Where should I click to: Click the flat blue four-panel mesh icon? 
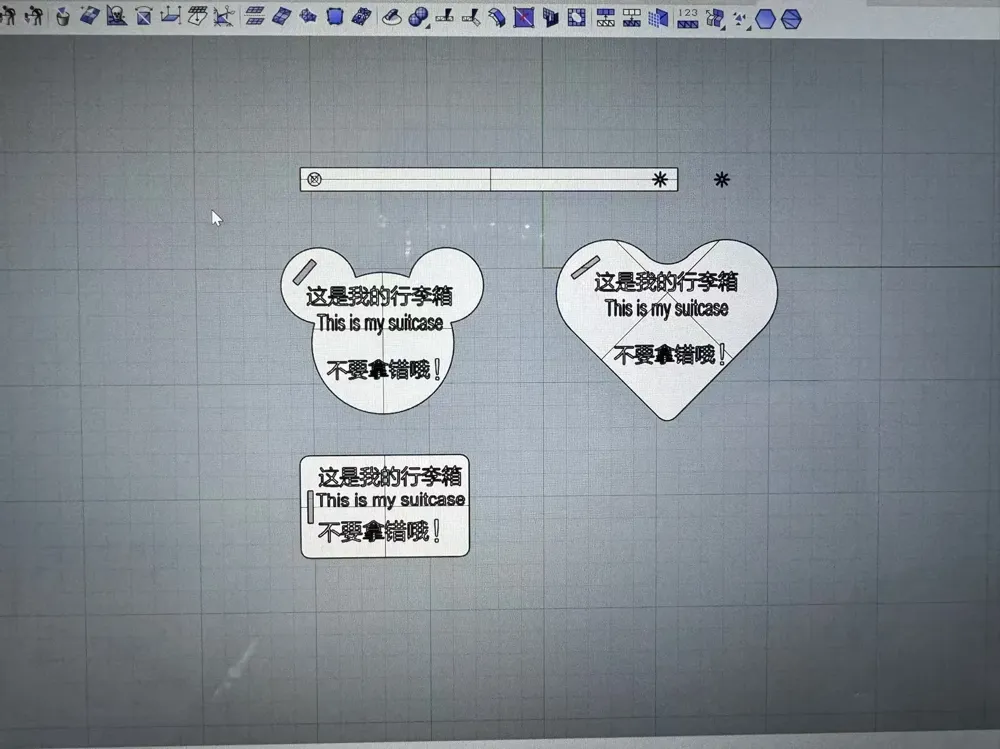(x=281, y=17)
